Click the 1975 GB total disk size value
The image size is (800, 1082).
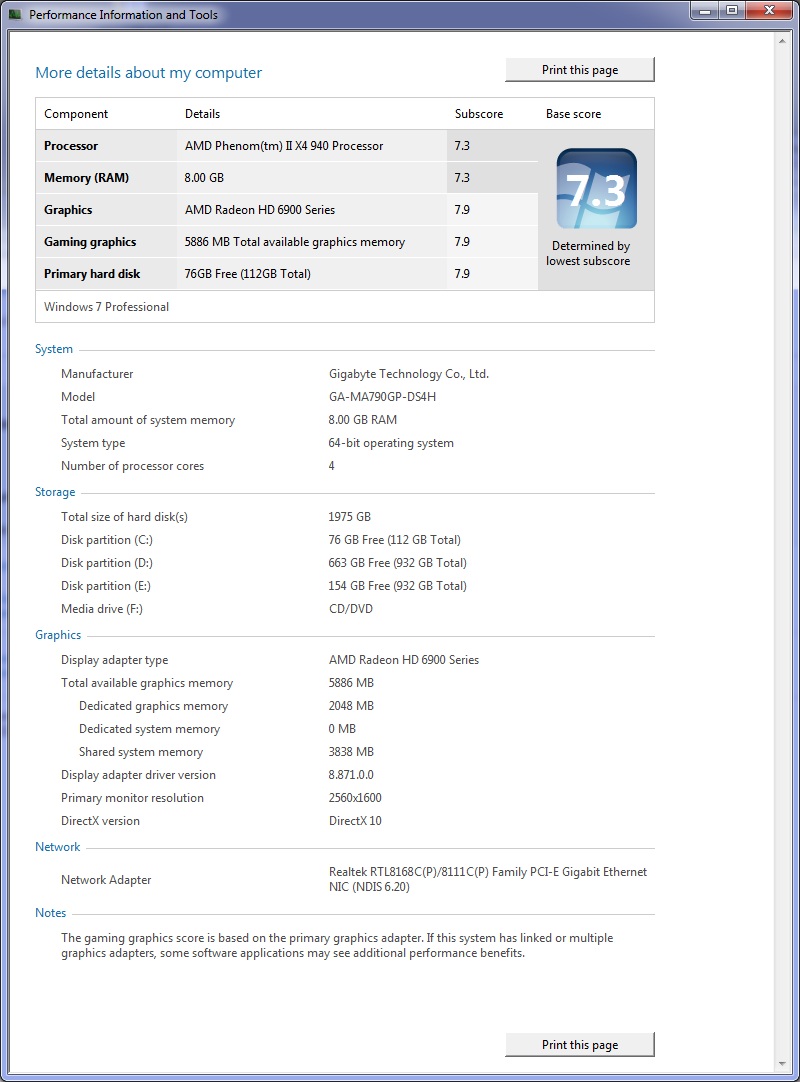click(x=349, y=517)
